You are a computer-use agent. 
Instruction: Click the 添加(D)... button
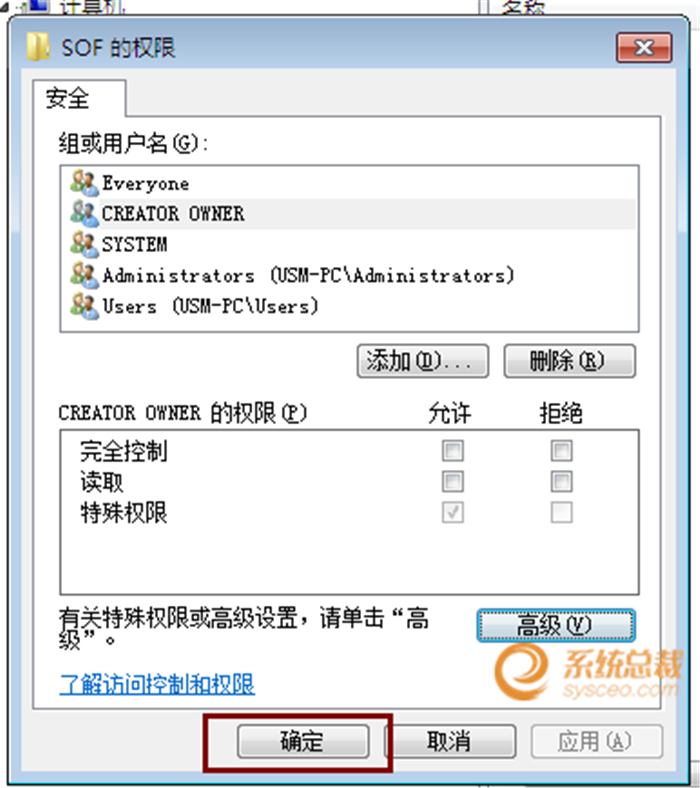423,361
